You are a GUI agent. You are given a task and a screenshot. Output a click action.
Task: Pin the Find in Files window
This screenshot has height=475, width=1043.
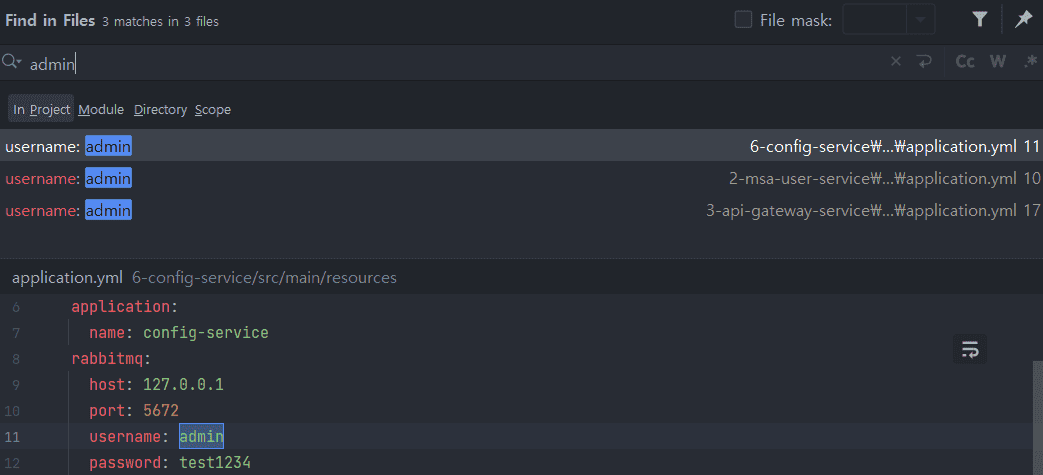[x=1023, y=20]
